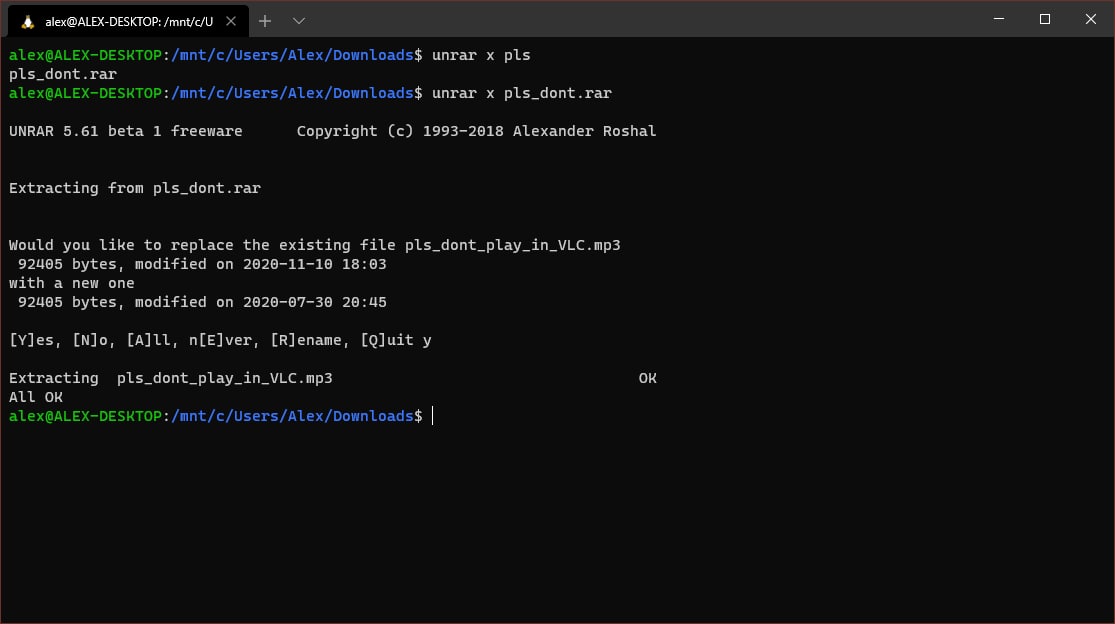Expand the new tab profile dropdown
Viewport: 1115px width, 624px height.
[299, 21]
